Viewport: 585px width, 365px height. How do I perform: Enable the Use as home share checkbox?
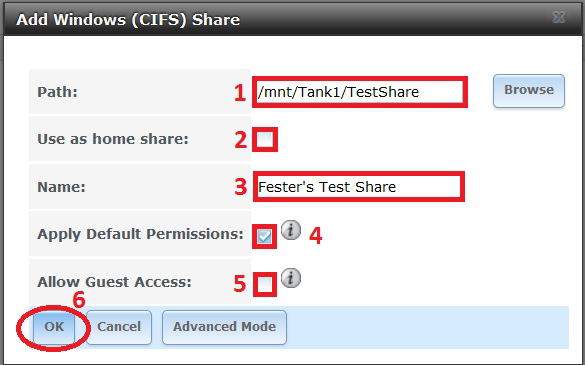pyautogui.click(x=265, y=140)
